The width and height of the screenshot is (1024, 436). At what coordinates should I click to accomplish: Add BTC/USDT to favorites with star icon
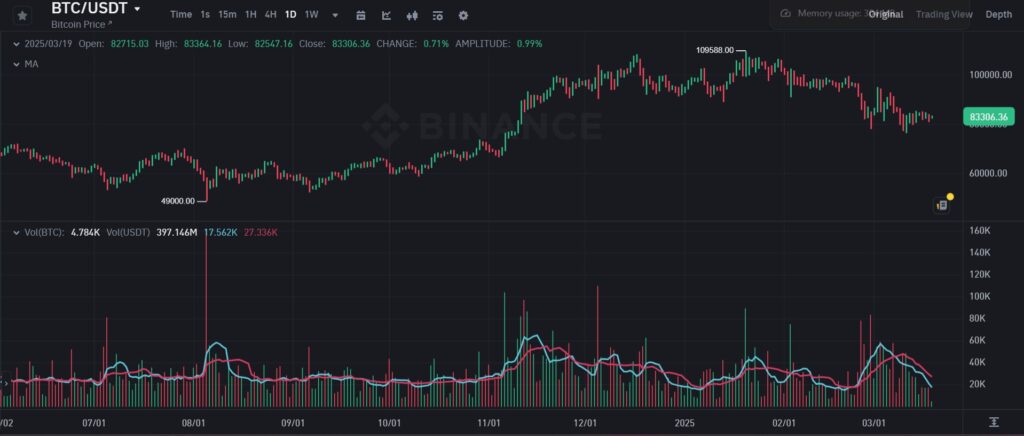(22, 15)
